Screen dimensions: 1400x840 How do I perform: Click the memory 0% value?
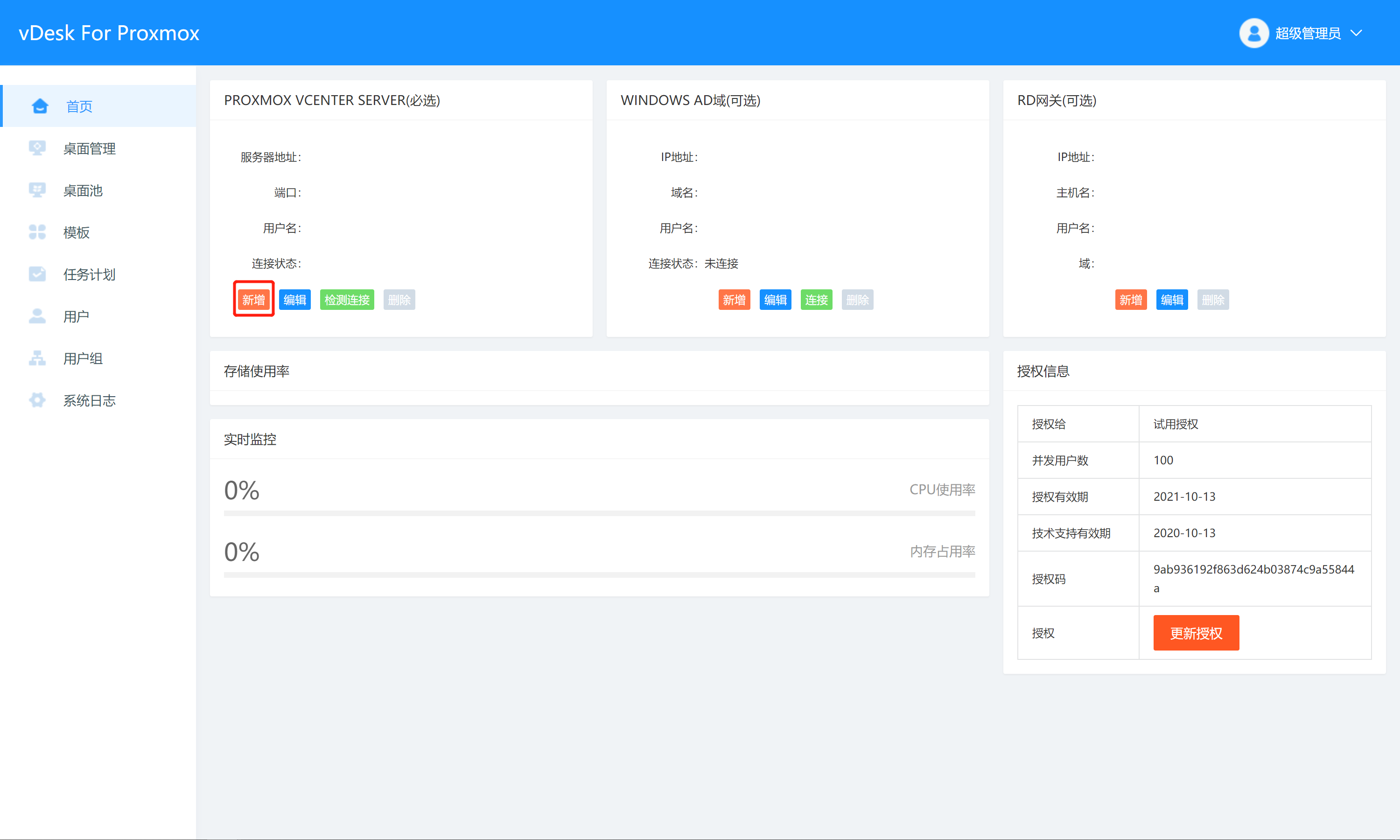(242, 552)
